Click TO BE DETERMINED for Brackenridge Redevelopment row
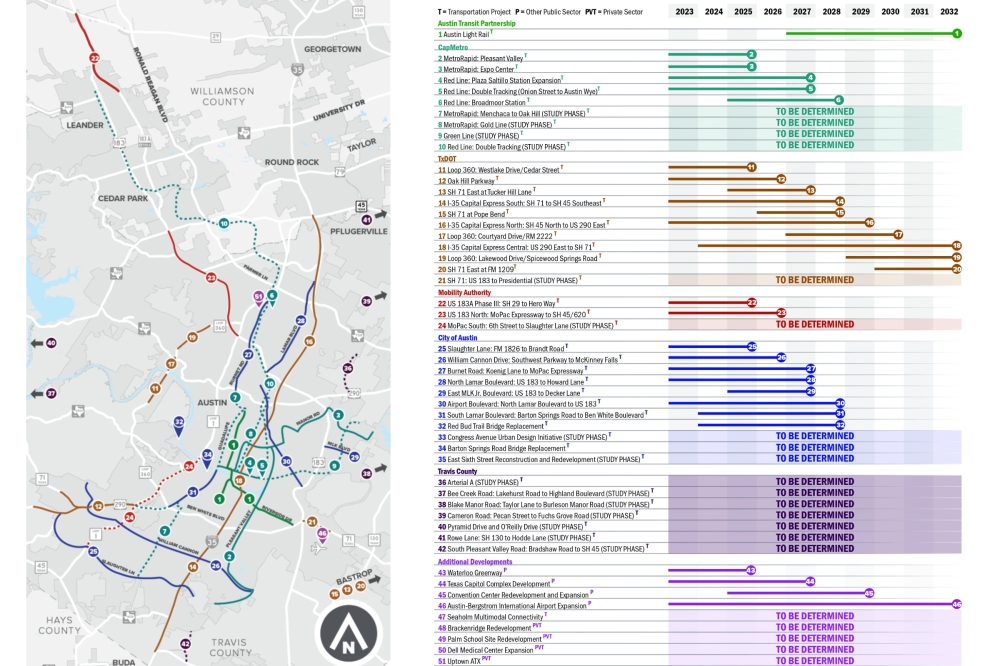Screen dimensions: 1000x666 [814, 628]
